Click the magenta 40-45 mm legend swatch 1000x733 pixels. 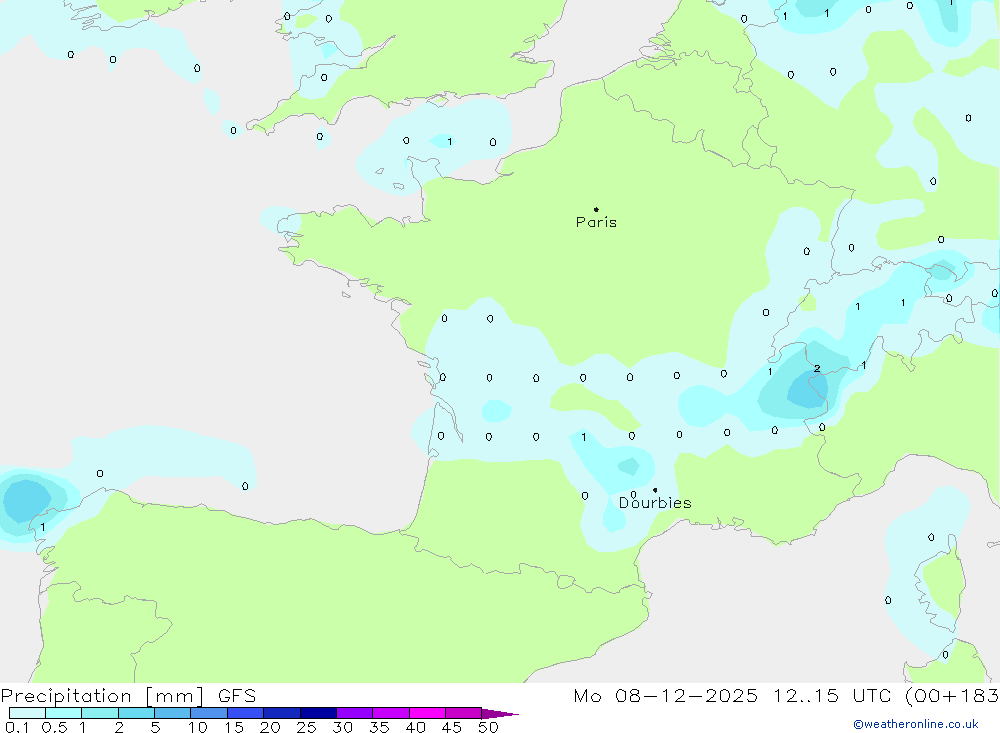click(x=427, y=713)
